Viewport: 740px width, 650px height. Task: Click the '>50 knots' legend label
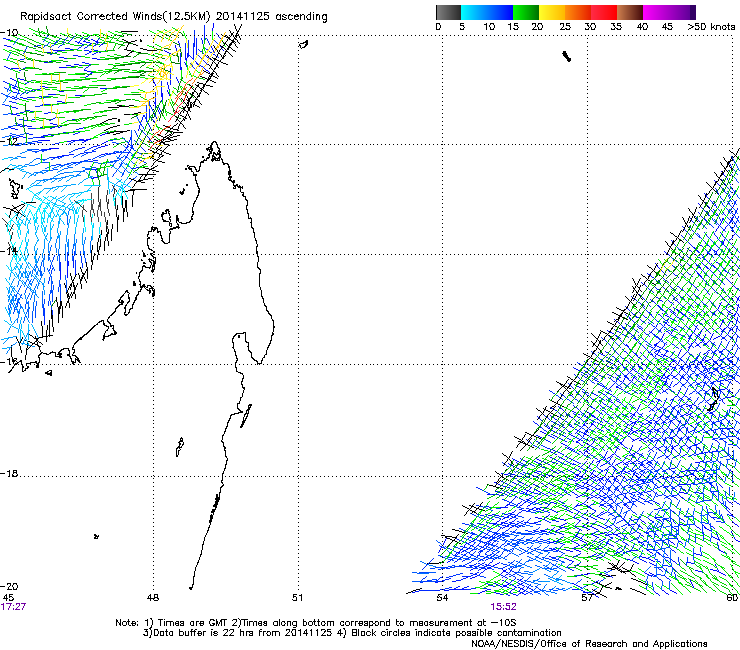[711, 27]
